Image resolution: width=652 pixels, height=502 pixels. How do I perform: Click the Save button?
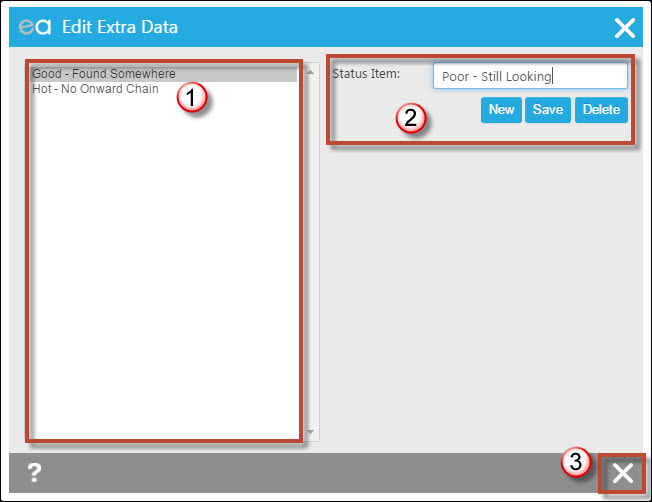click(x=548, y=110)
